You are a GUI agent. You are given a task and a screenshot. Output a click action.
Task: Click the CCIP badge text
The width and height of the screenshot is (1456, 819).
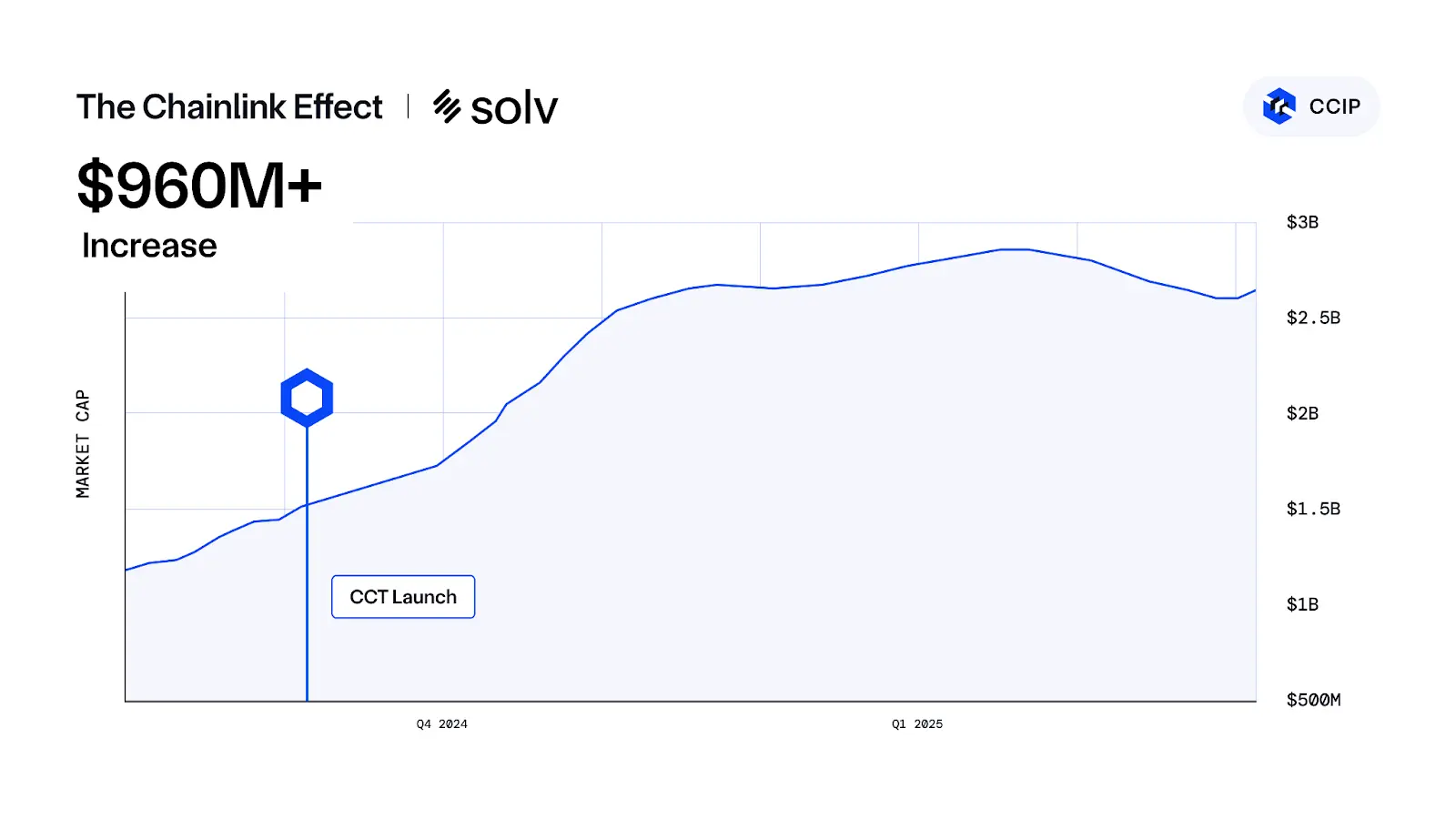click(1334, 106)
